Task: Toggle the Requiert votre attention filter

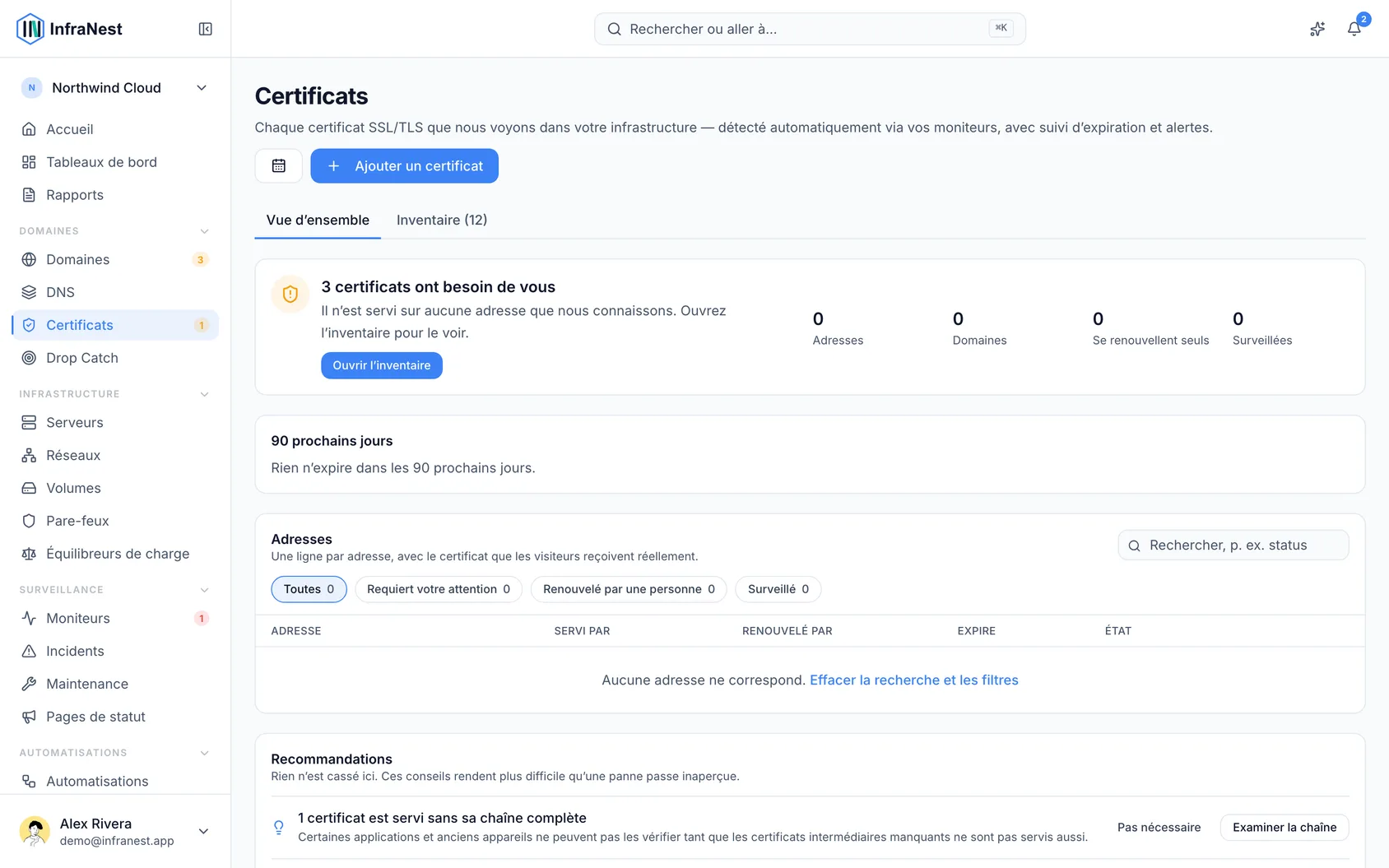Action: point(439,589)
